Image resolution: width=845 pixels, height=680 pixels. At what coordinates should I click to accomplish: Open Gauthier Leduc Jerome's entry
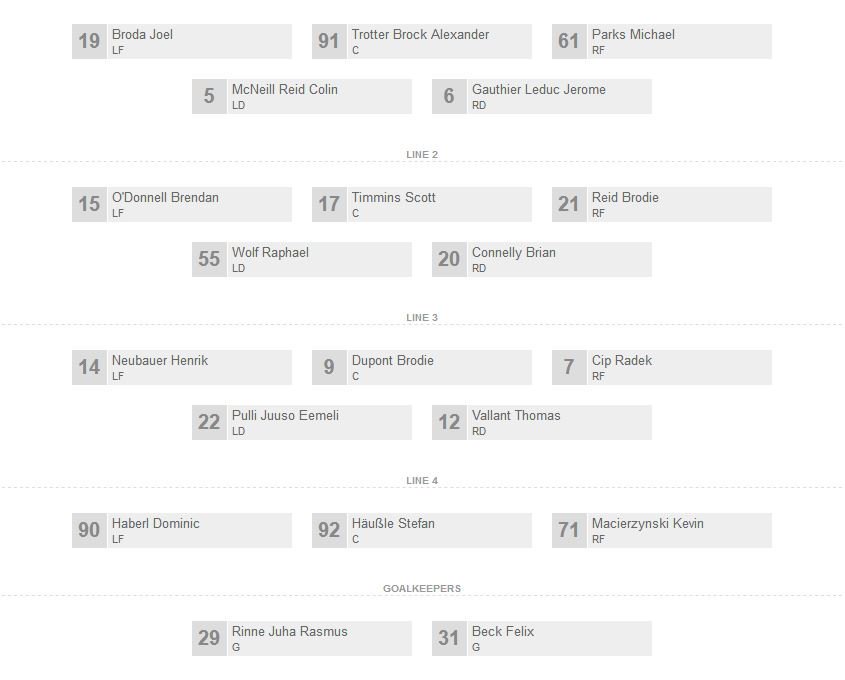[x=541, y=97]
